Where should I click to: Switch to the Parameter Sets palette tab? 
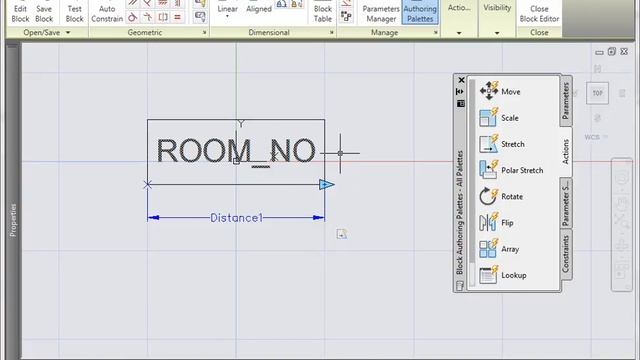(566, 203)
